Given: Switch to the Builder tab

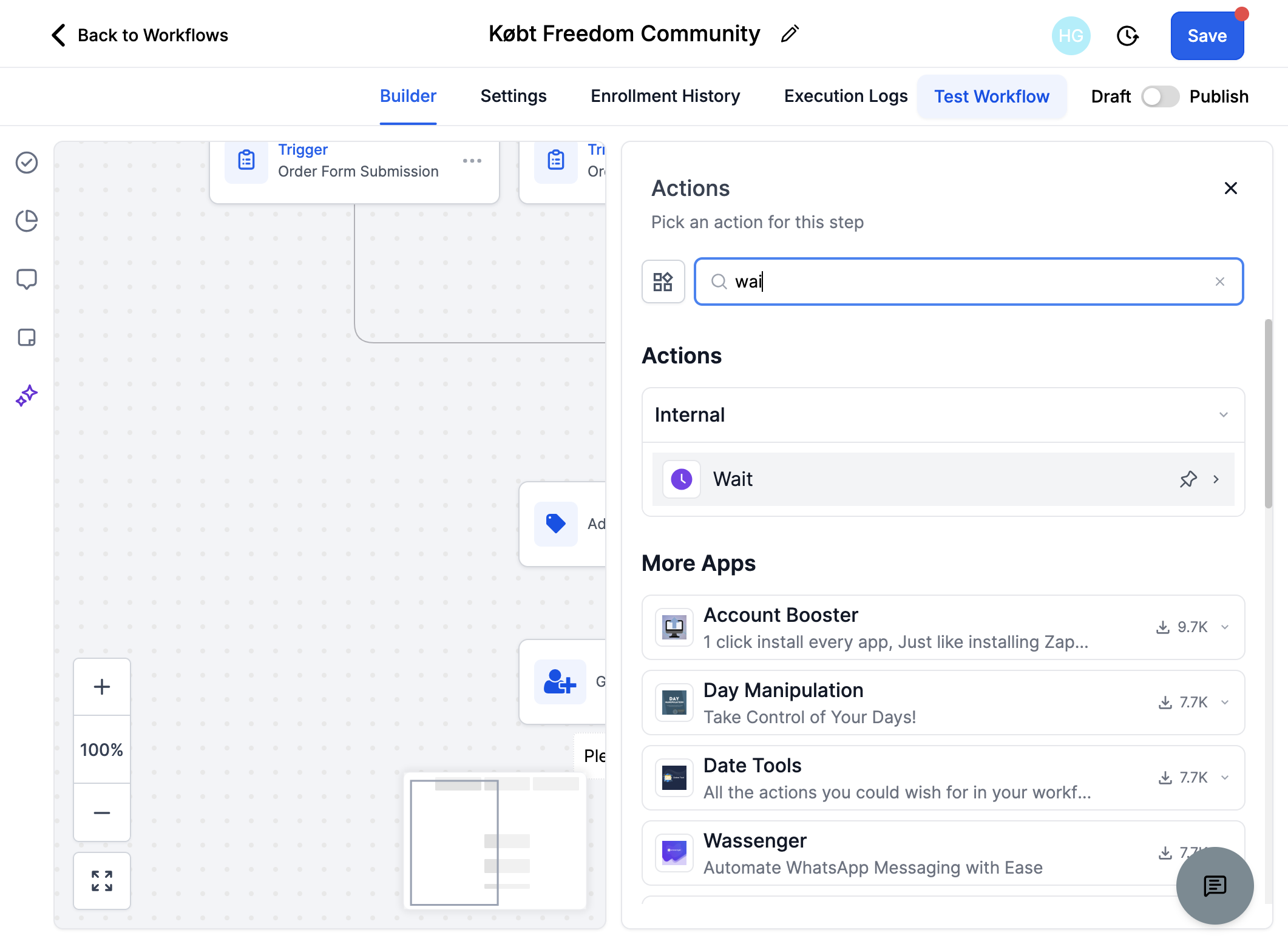Looking at the screenshot, I should point(408,96).
